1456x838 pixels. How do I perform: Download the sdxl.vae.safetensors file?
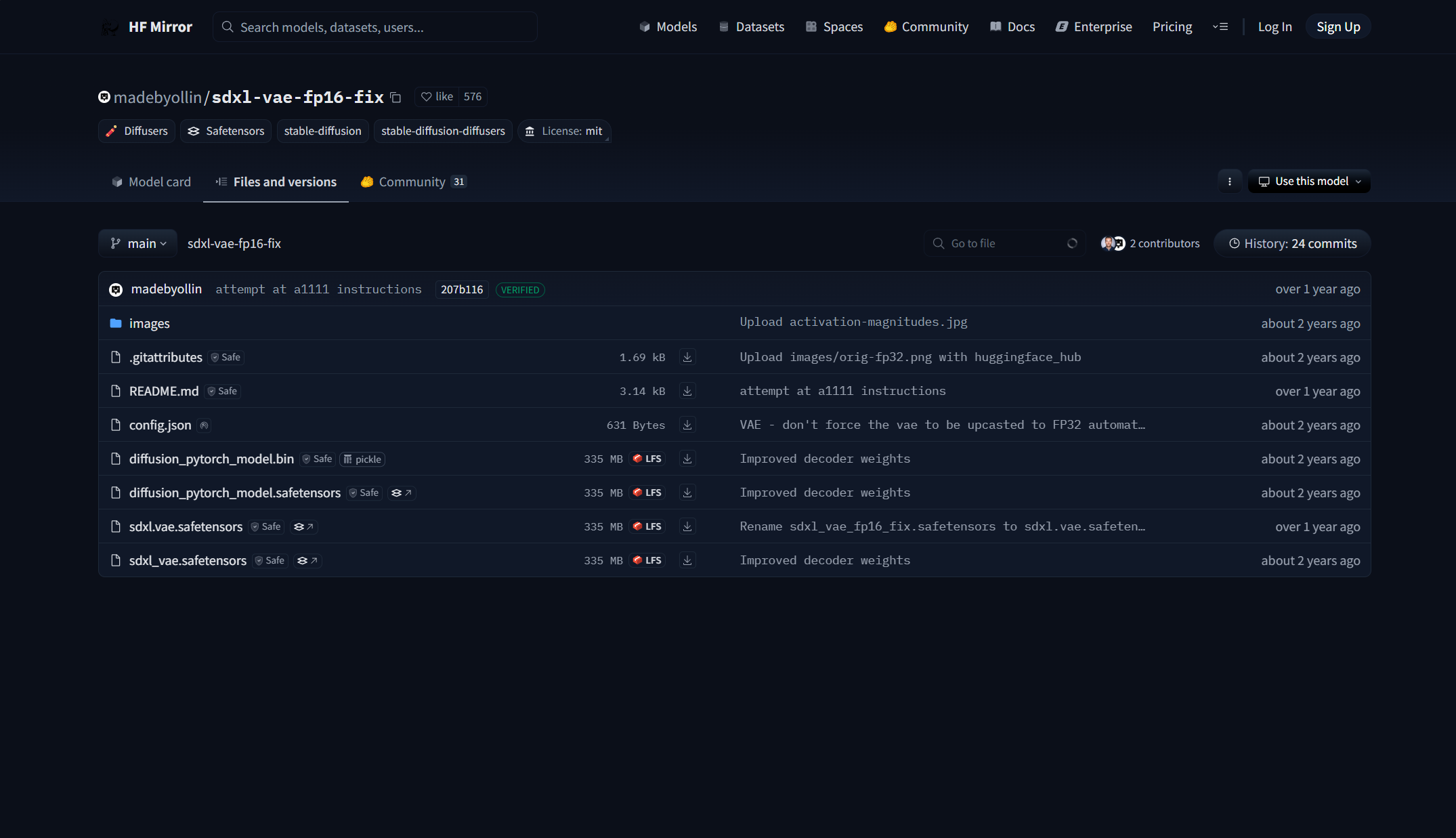687,526
